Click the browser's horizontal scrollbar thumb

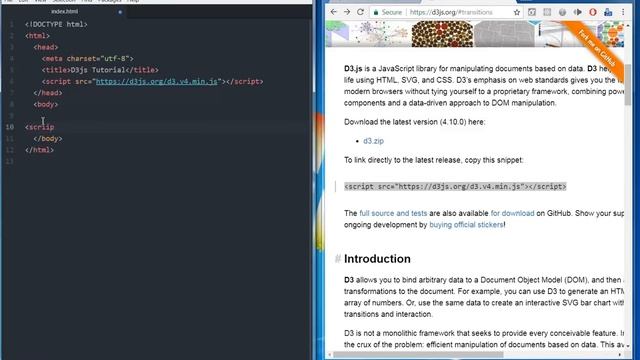pos(418,355)
